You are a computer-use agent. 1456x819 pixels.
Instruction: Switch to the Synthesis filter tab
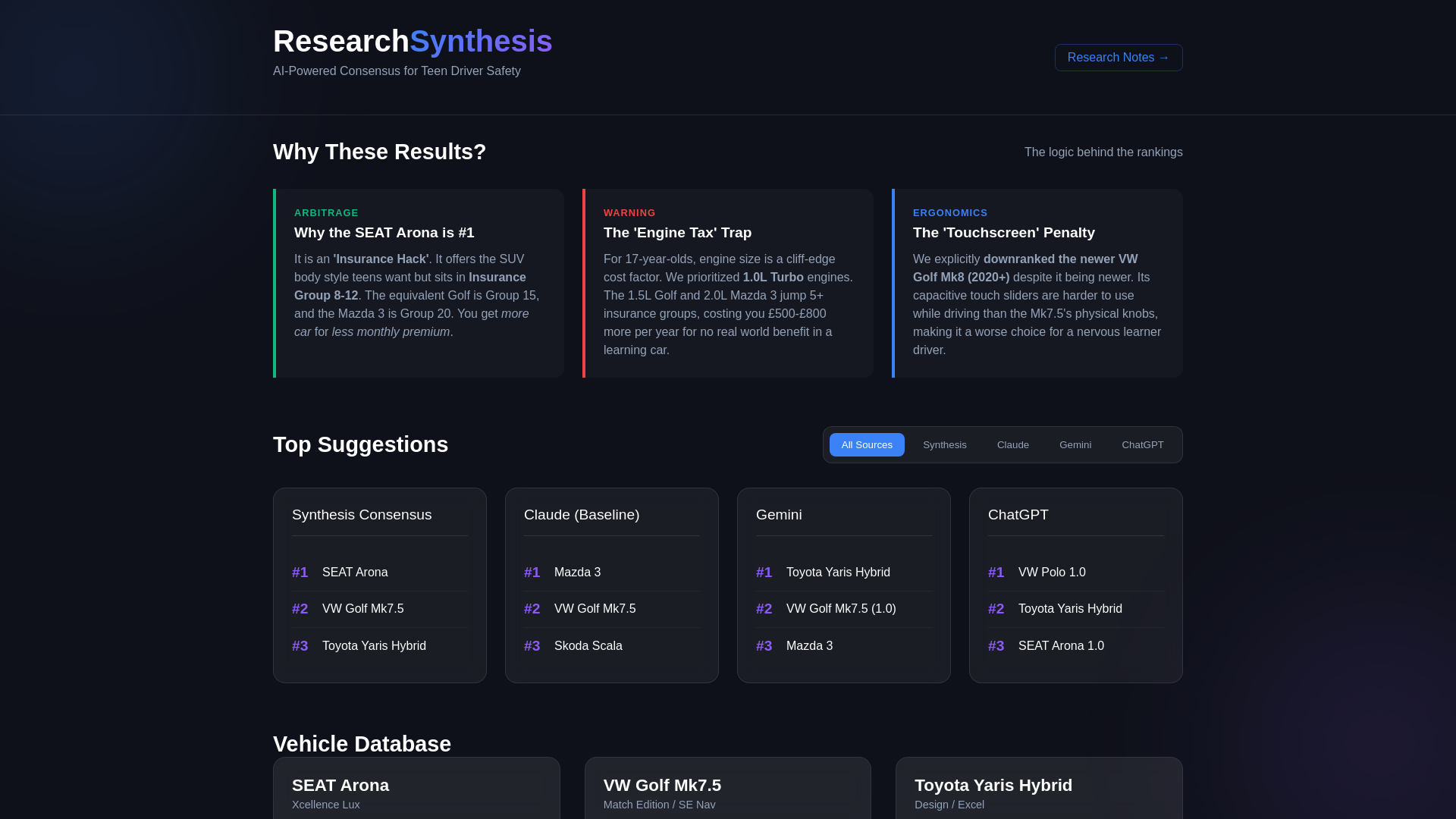945,445
